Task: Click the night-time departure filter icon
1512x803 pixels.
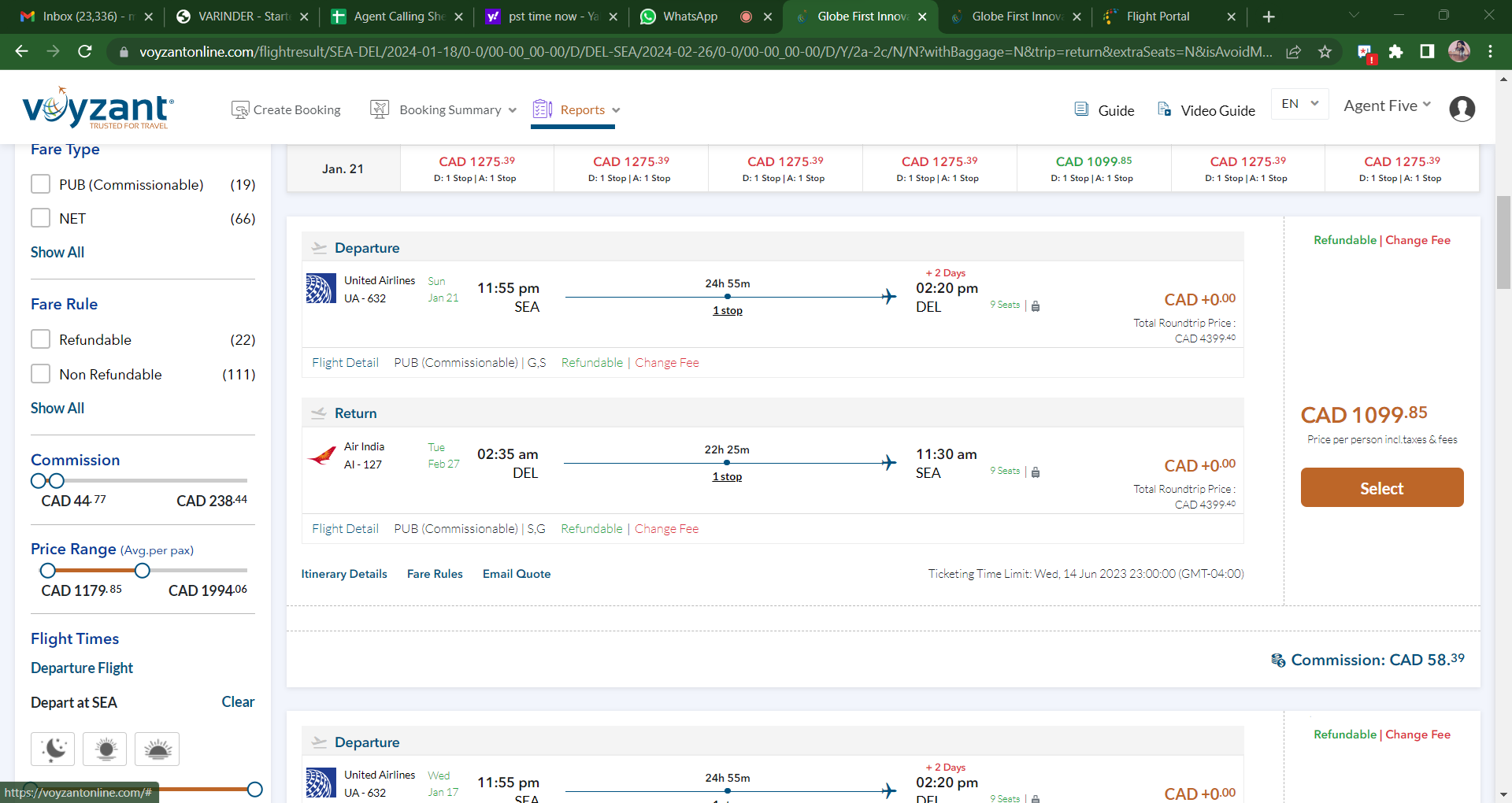Action: tap(53, 749)
